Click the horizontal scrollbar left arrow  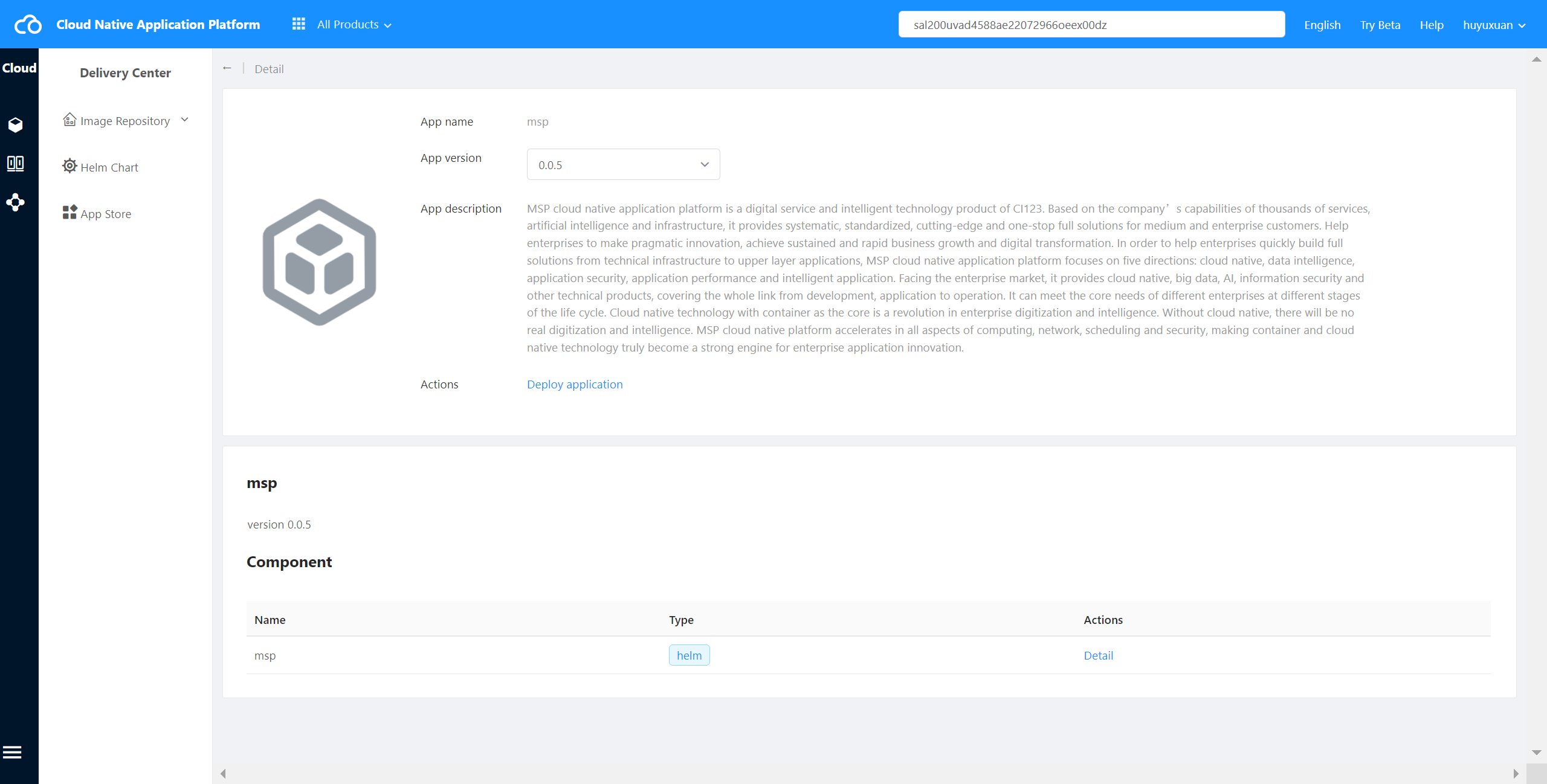[223, 773]
